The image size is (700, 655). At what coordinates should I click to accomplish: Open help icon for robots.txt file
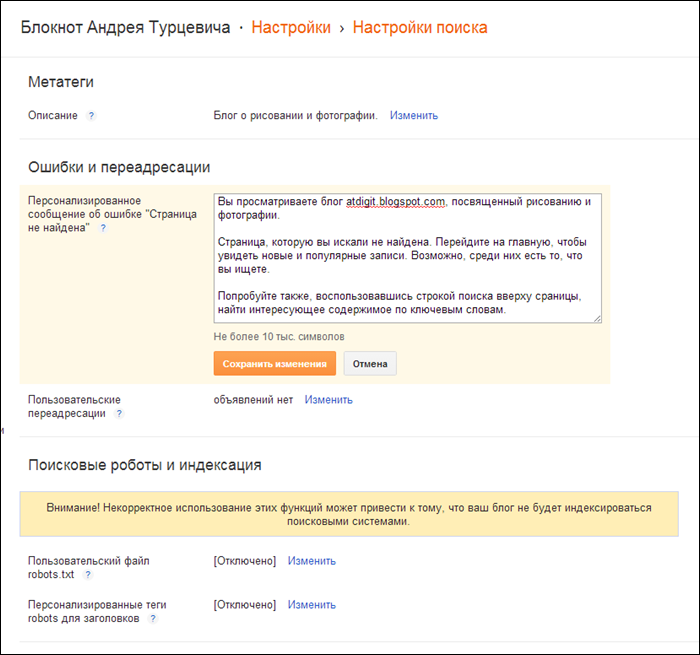click(x=88, y=575)
